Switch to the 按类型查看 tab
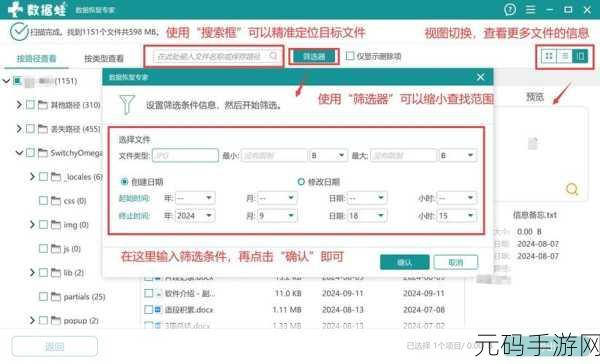 104,59
